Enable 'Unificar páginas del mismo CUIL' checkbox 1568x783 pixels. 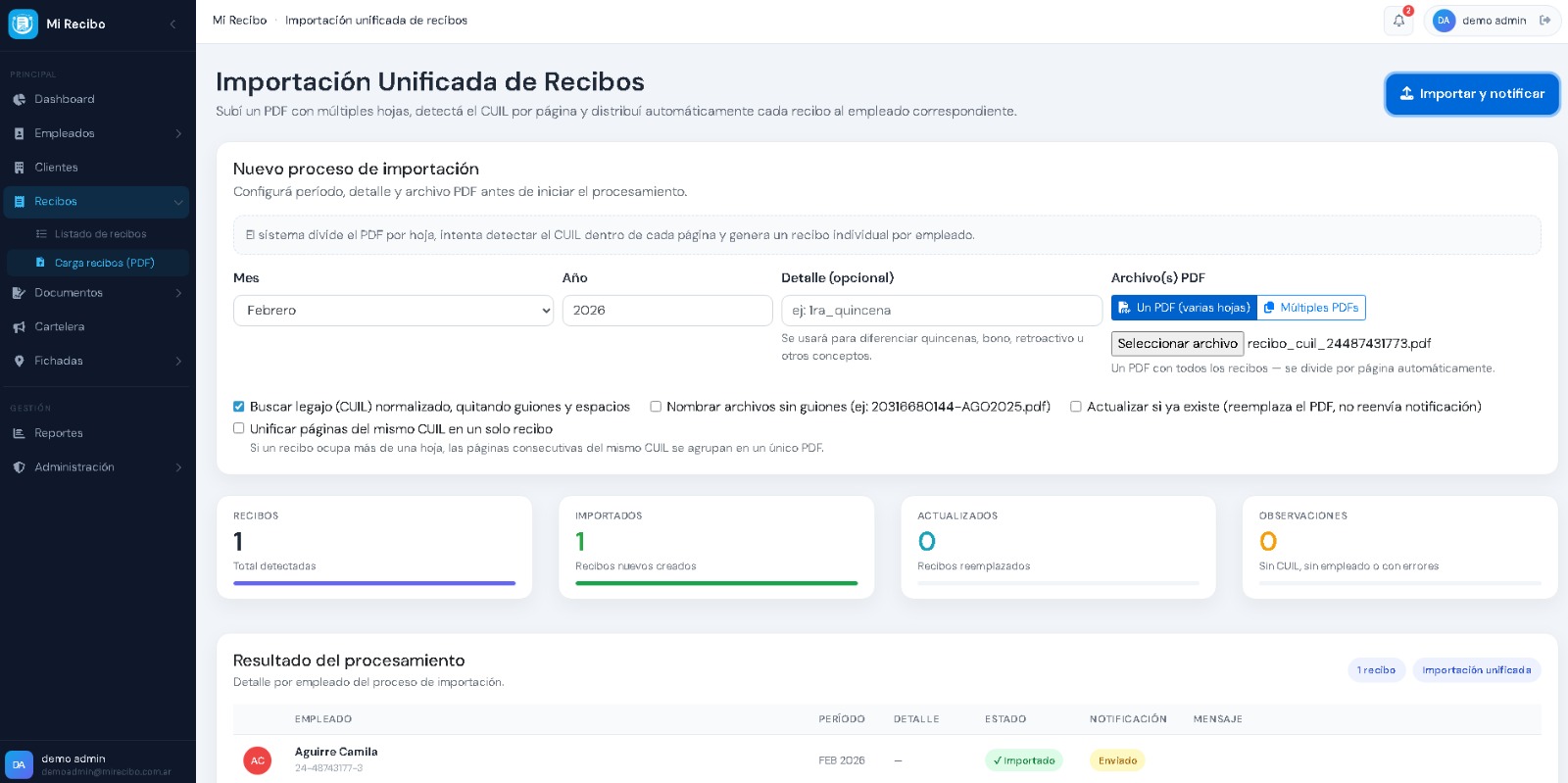pos(238,428)
